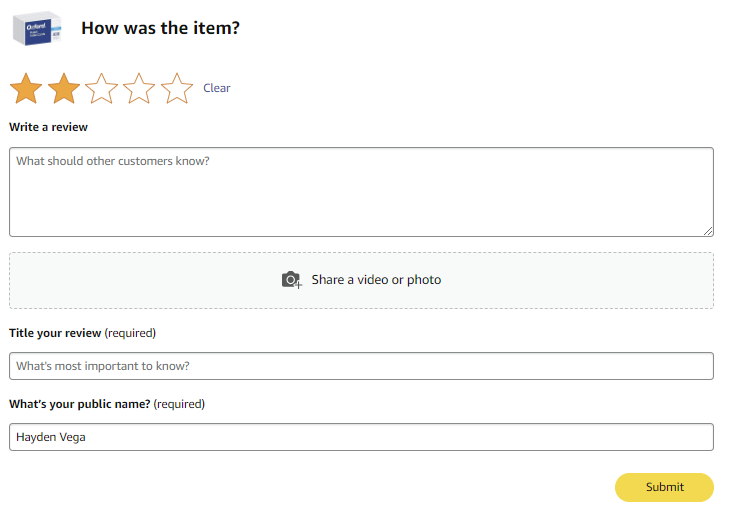
Task: Submit the review
Action: tap(664, 487)
